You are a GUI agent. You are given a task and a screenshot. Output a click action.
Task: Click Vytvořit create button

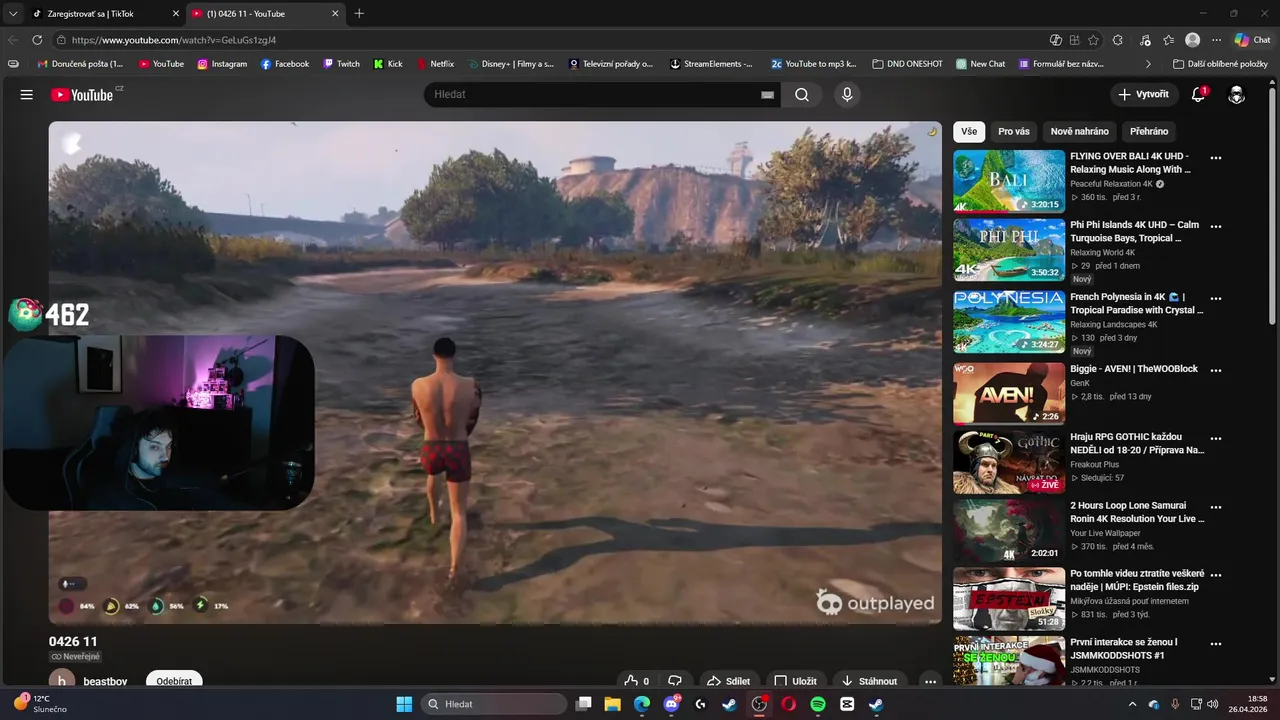coord(1144,94)
